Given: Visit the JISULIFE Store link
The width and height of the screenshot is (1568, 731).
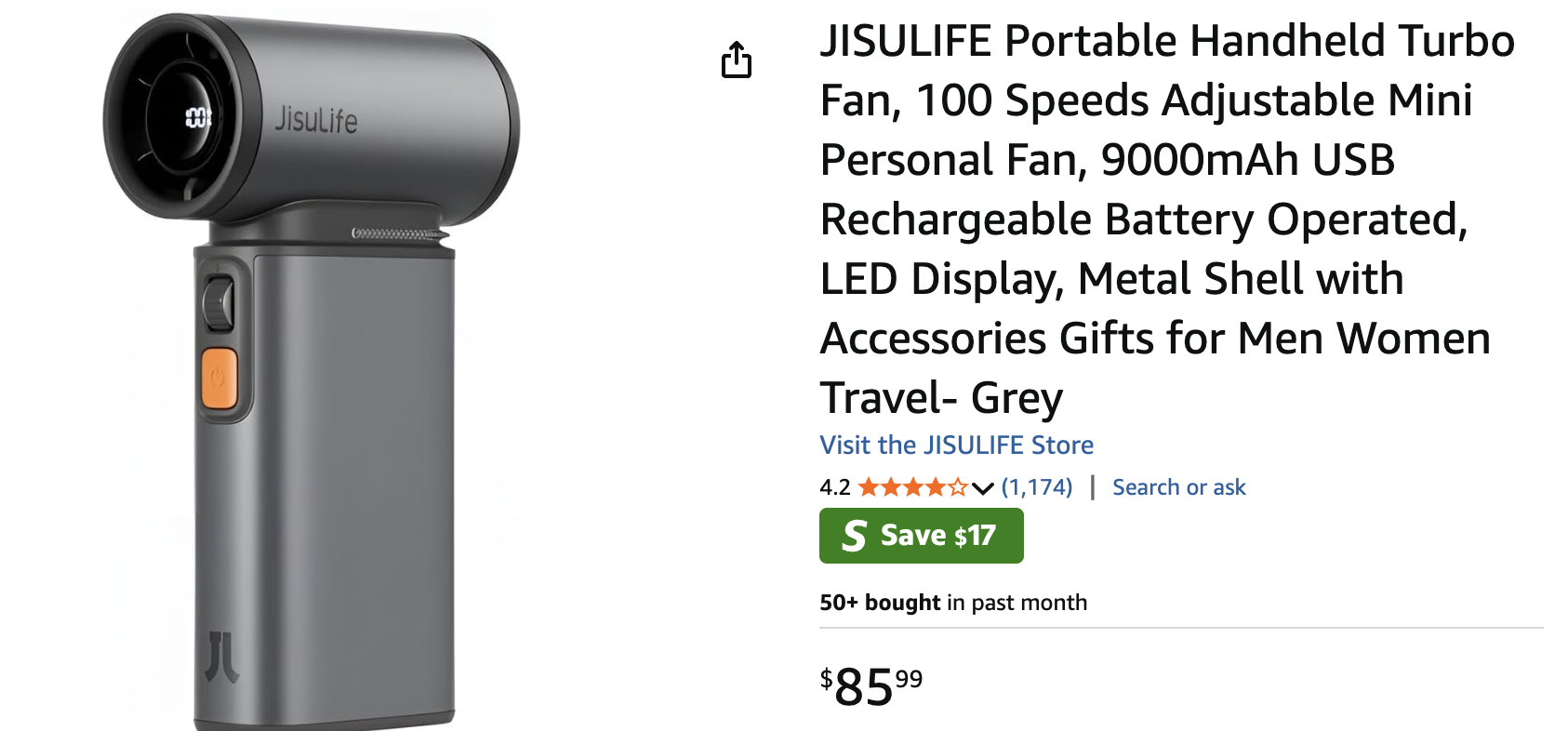Looking at the screenshot, I should click(x=956, y=445).
